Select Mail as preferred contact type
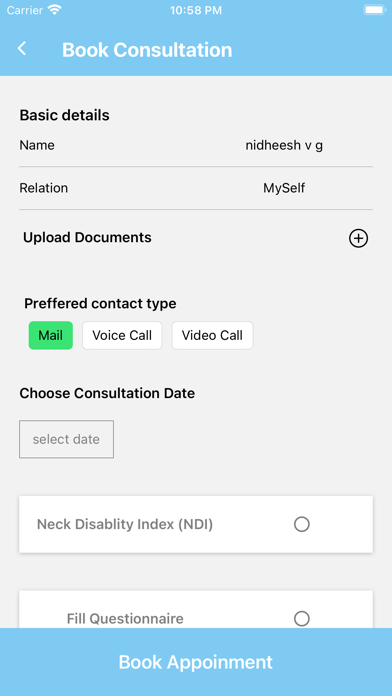This screenshot has height=696, width=392. [x=51, y=335]
